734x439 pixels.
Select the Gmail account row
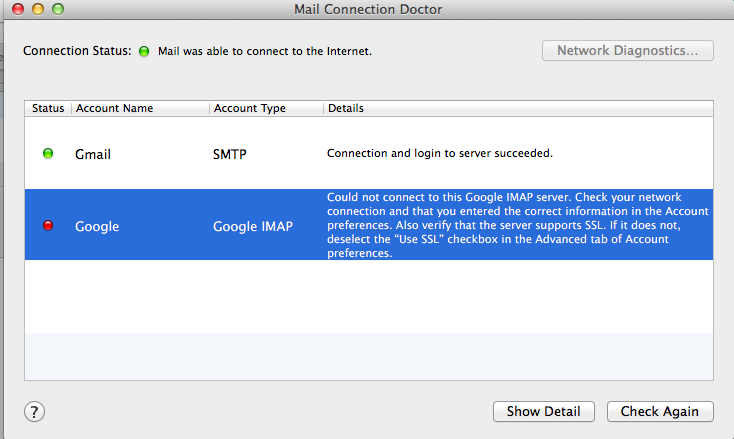coord(369,153)
